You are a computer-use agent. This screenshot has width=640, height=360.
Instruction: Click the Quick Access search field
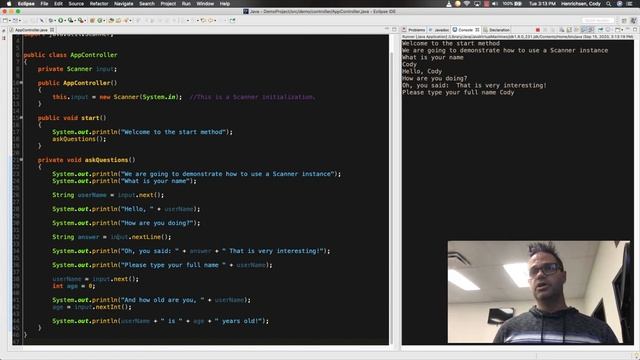598,20
